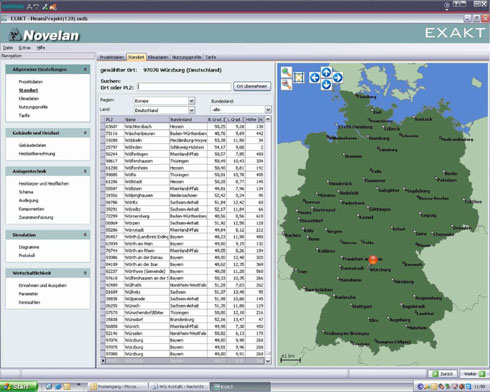Open the Windows Start menu

18,387
